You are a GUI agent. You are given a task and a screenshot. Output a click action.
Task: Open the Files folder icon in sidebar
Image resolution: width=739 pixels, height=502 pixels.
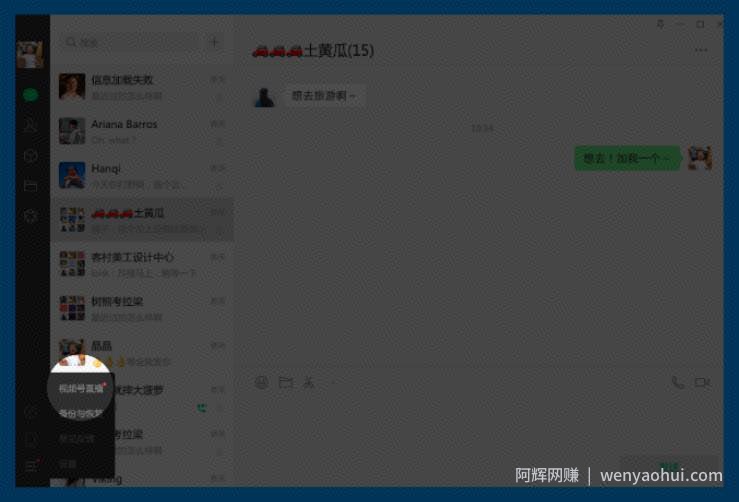pos(31,186)
